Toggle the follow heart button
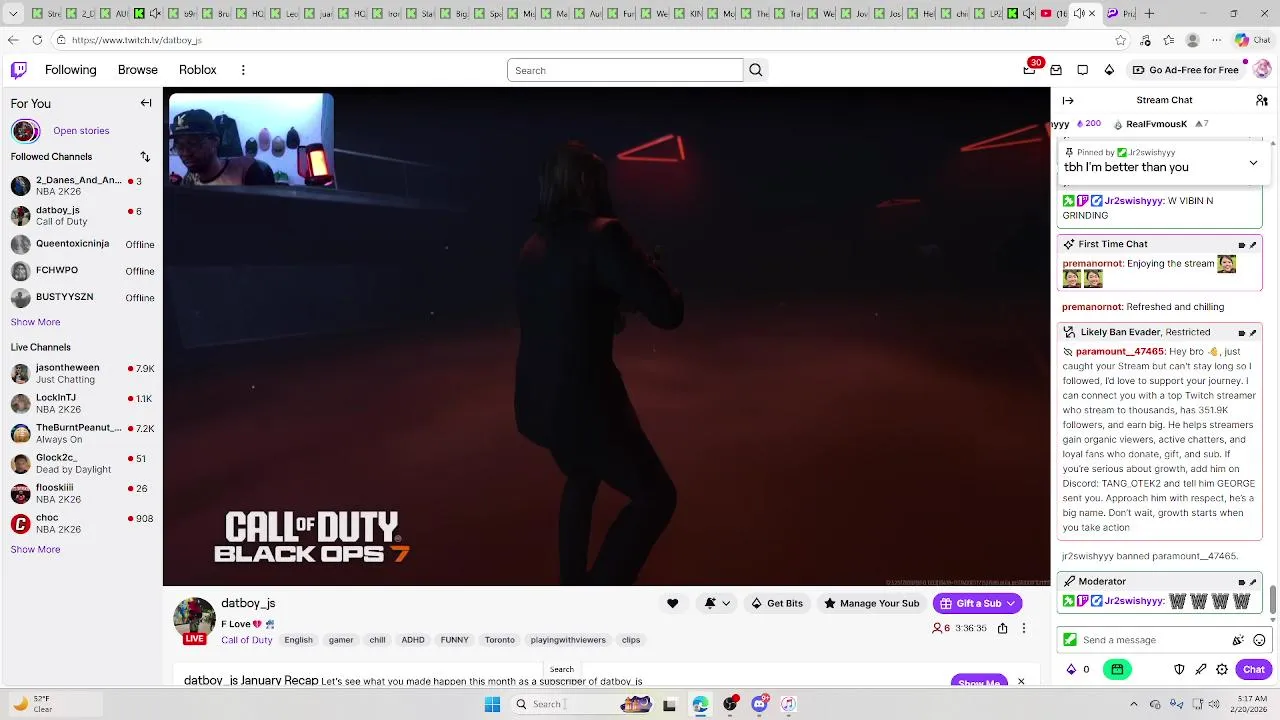The width and height of the screenshot is (1280, 720). point(672,603)
